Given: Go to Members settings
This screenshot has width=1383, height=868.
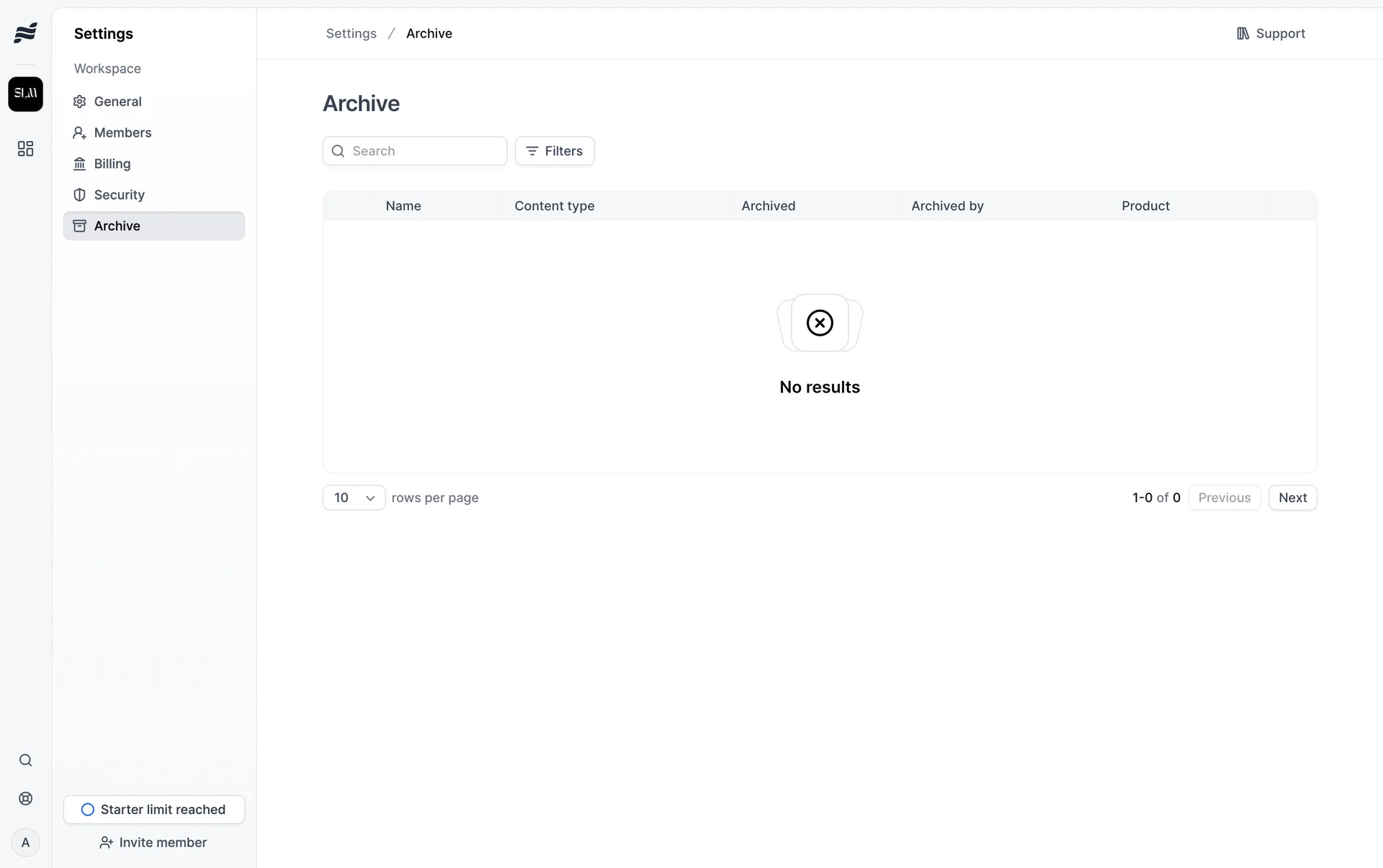Looking at the screenshot, I should 122,133.
